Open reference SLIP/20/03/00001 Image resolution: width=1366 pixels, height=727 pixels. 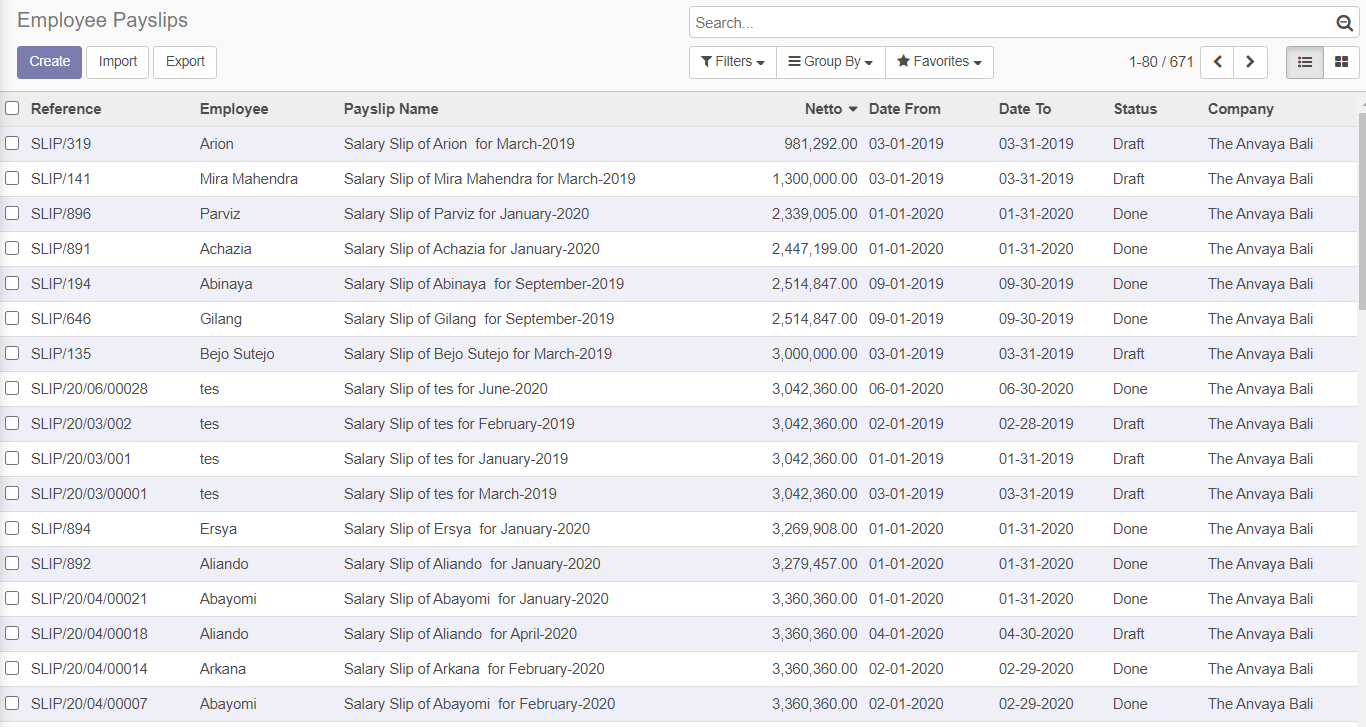(89, 494)
